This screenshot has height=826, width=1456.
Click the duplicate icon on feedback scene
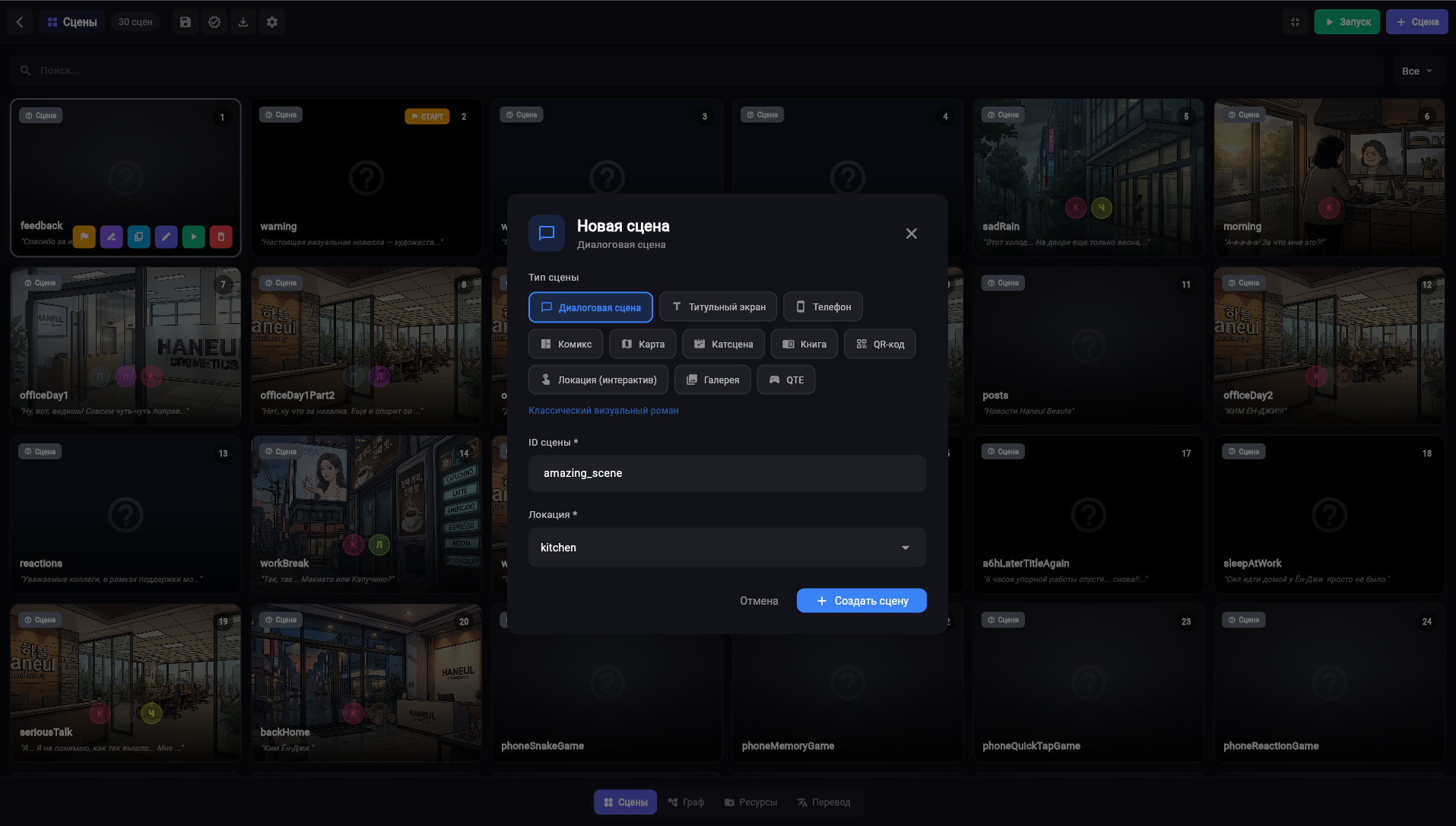pyautogui.click(x=139, y=237)
